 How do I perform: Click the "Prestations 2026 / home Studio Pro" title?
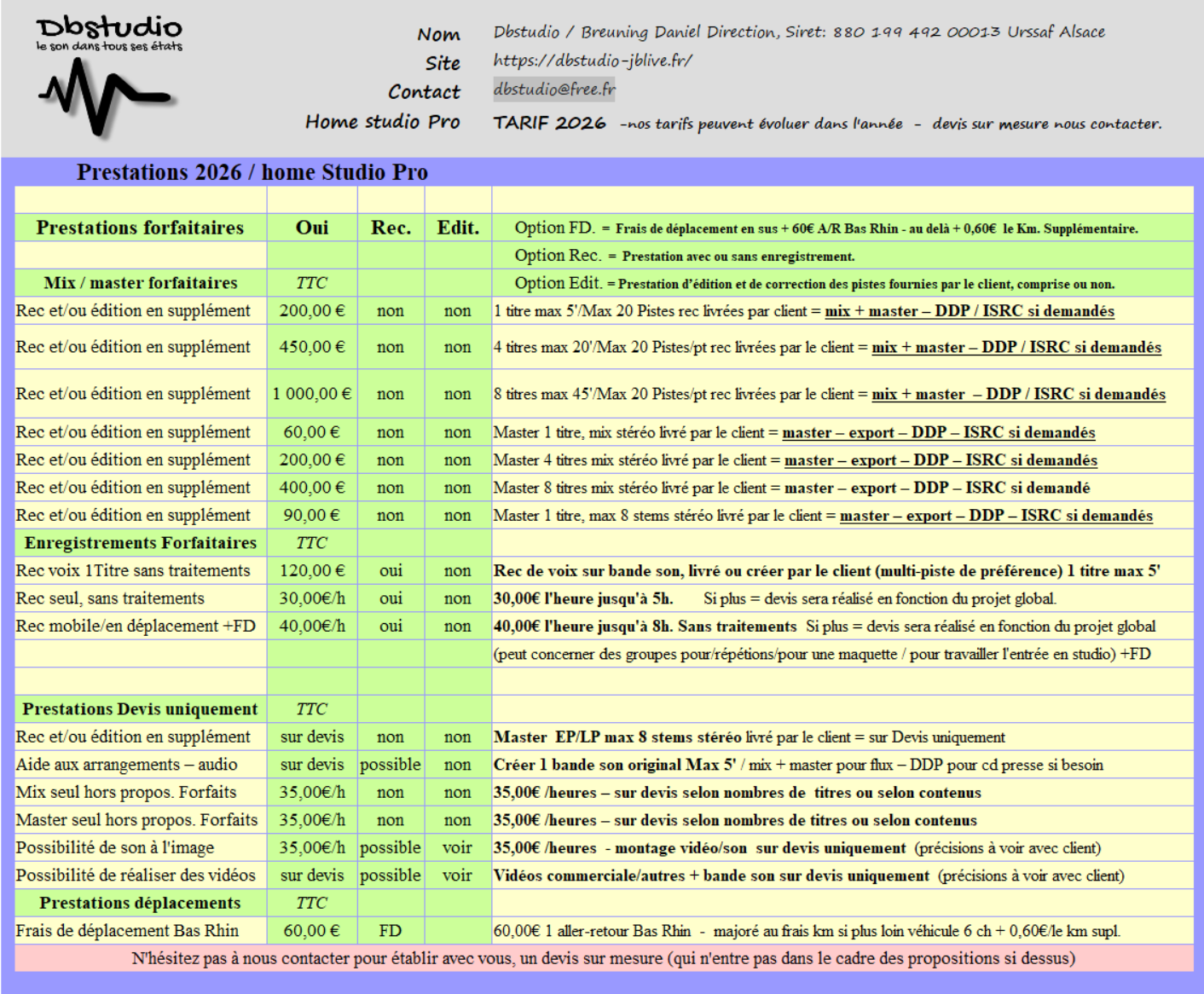tap(252, 172)
